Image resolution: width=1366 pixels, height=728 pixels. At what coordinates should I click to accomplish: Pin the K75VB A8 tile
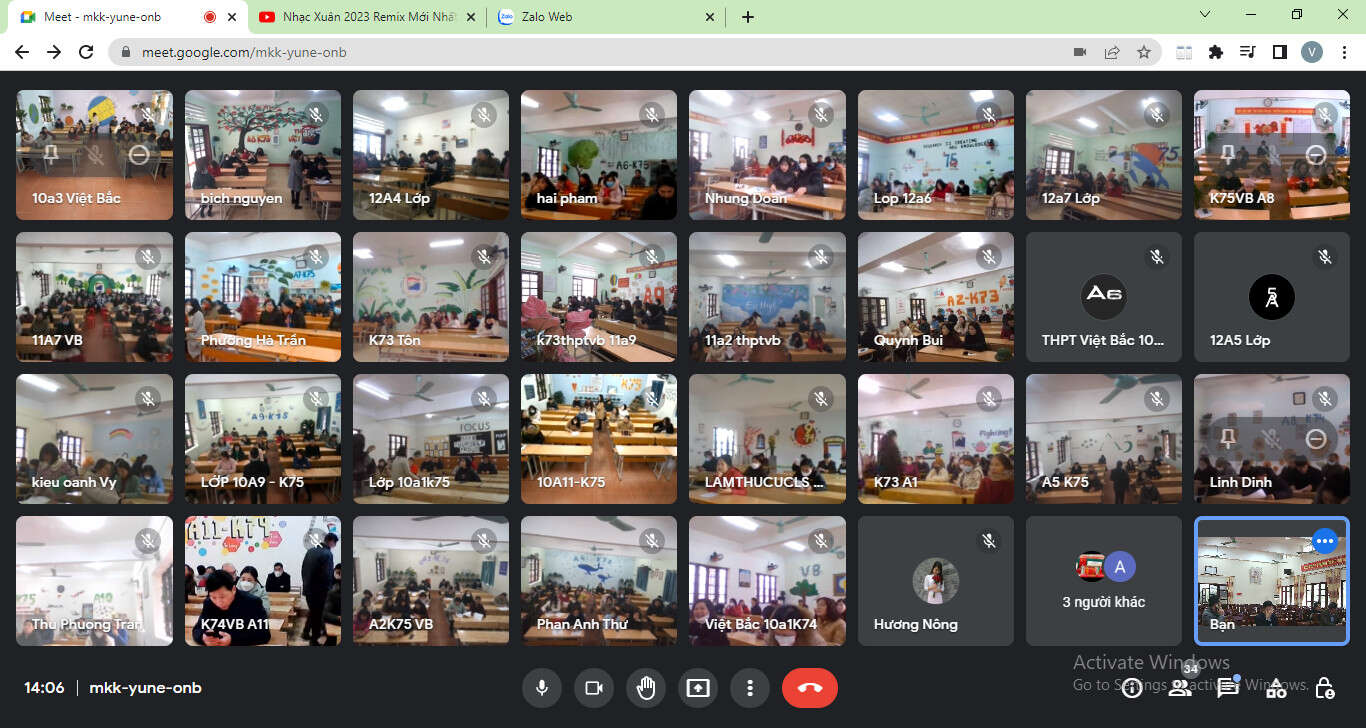[1228, 155]
